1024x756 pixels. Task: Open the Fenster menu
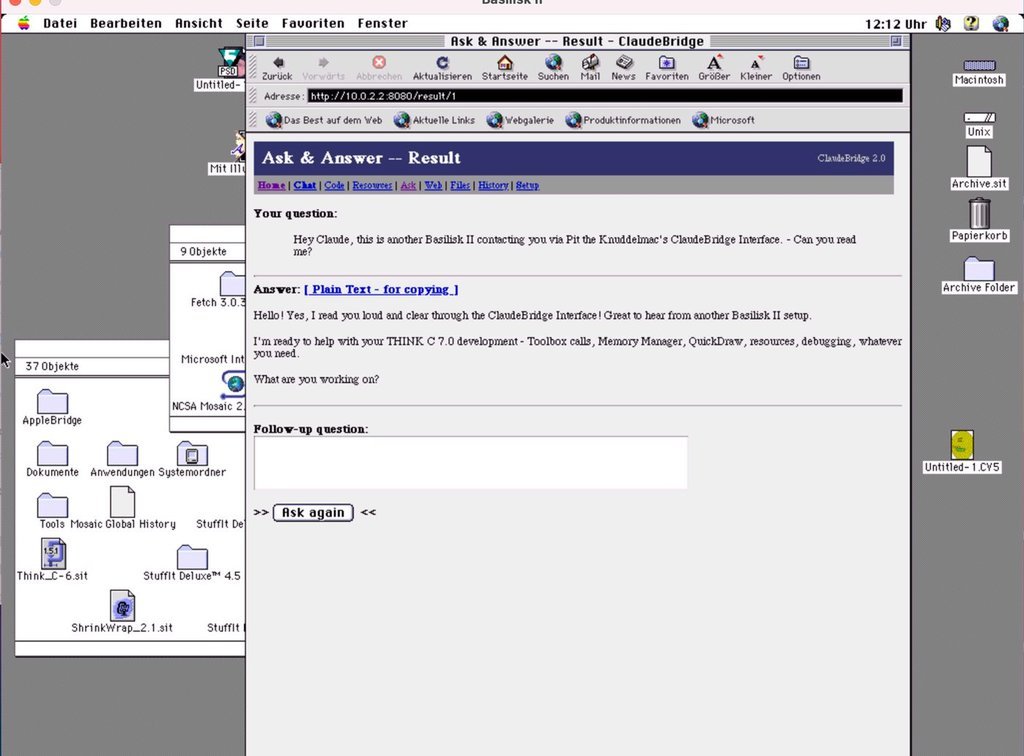click(382, 24)
